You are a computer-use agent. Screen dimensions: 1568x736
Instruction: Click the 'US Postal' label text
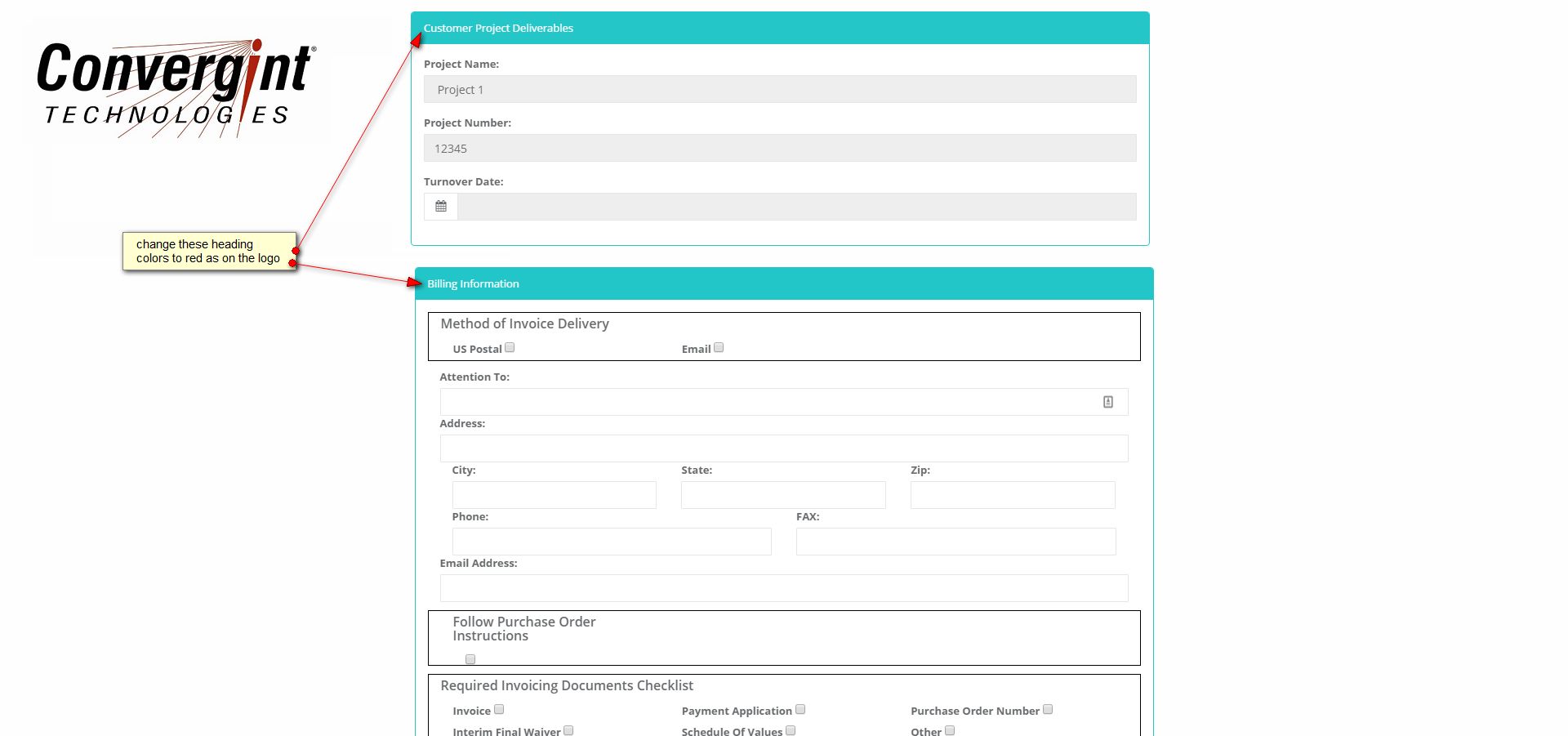pos(478,349)
